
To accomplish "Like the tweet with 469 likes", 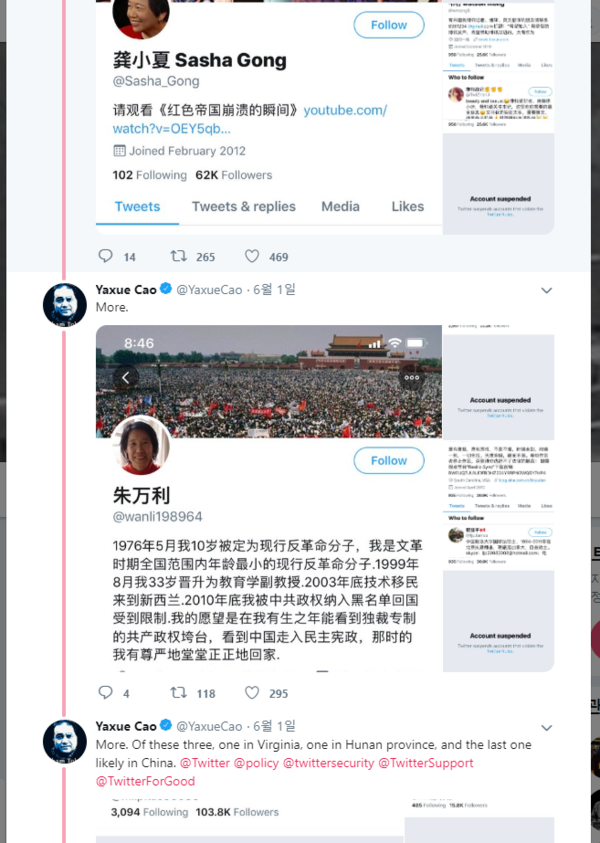I will click(x=252, y=256).
